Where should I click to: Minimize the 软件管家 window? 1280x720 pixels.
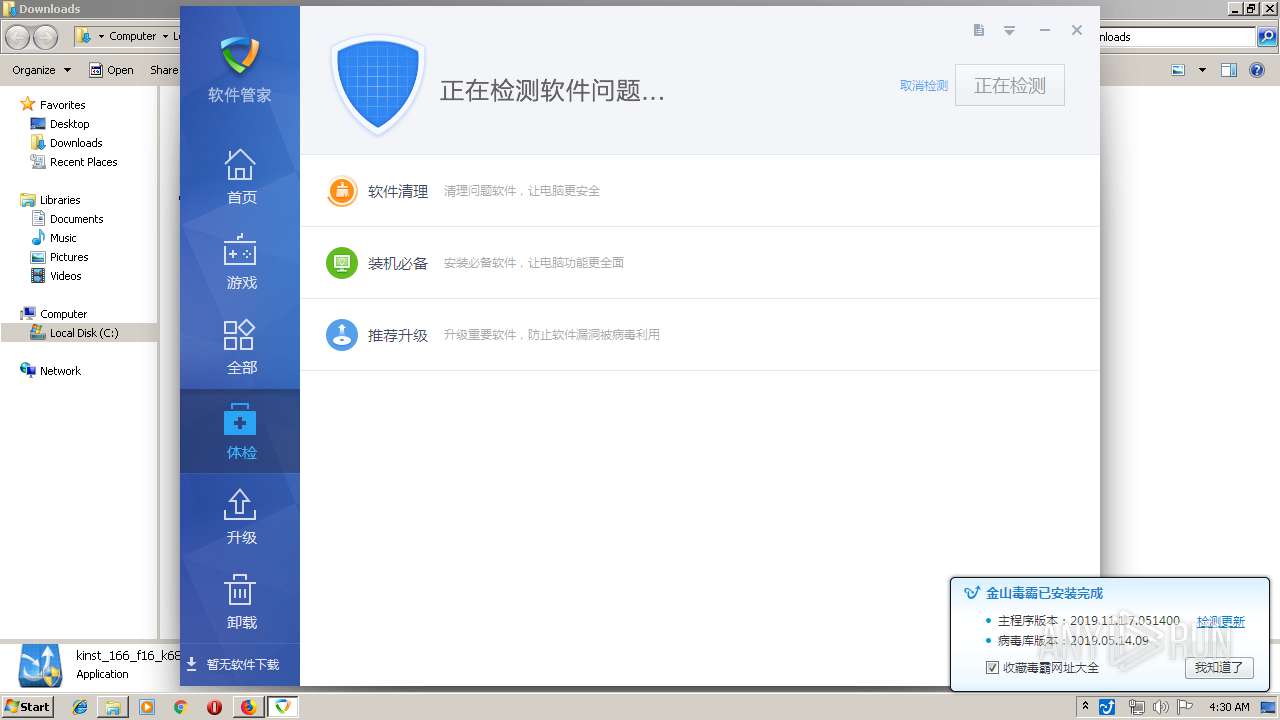click(x=1044, y=30)
